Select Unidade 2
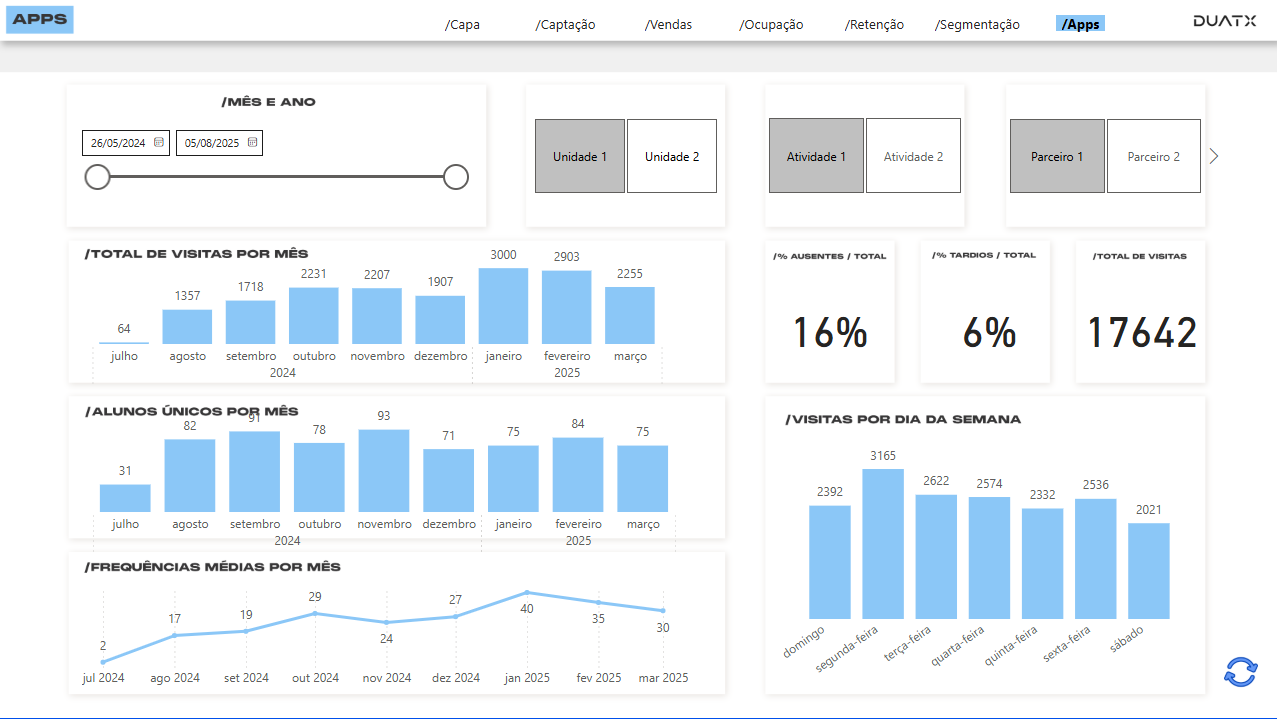The width and height of the screenshot is (1277, 719). [671, 155]
